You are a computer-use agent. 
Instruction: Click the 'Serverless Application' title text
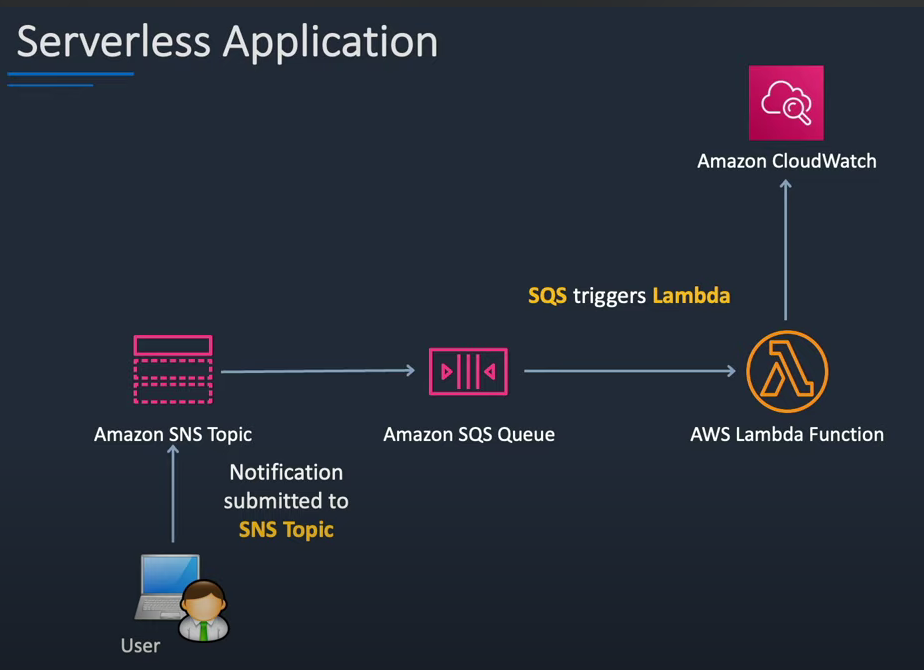coord(226,41)
